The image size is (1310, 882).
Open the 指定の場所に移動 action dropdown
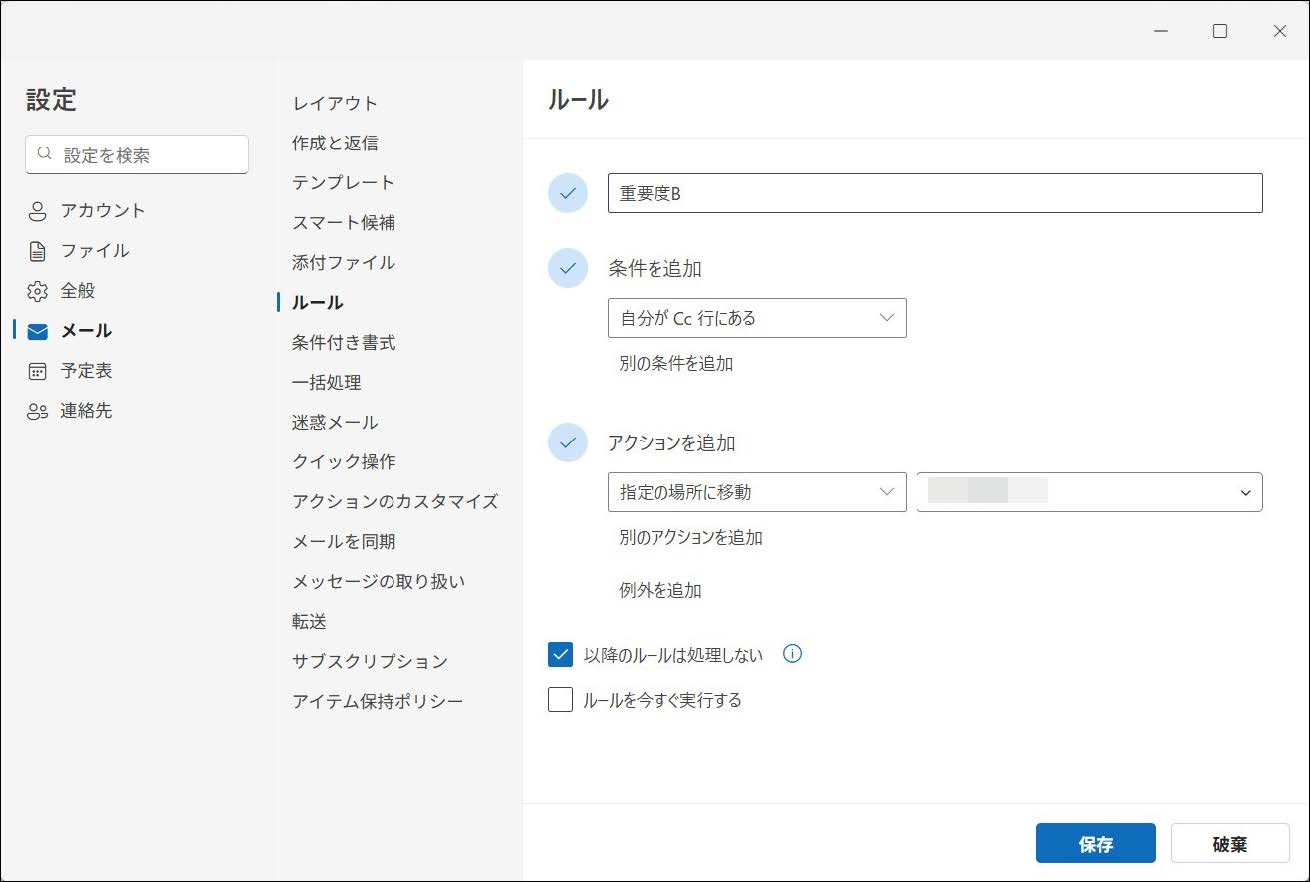pos(757,492)
